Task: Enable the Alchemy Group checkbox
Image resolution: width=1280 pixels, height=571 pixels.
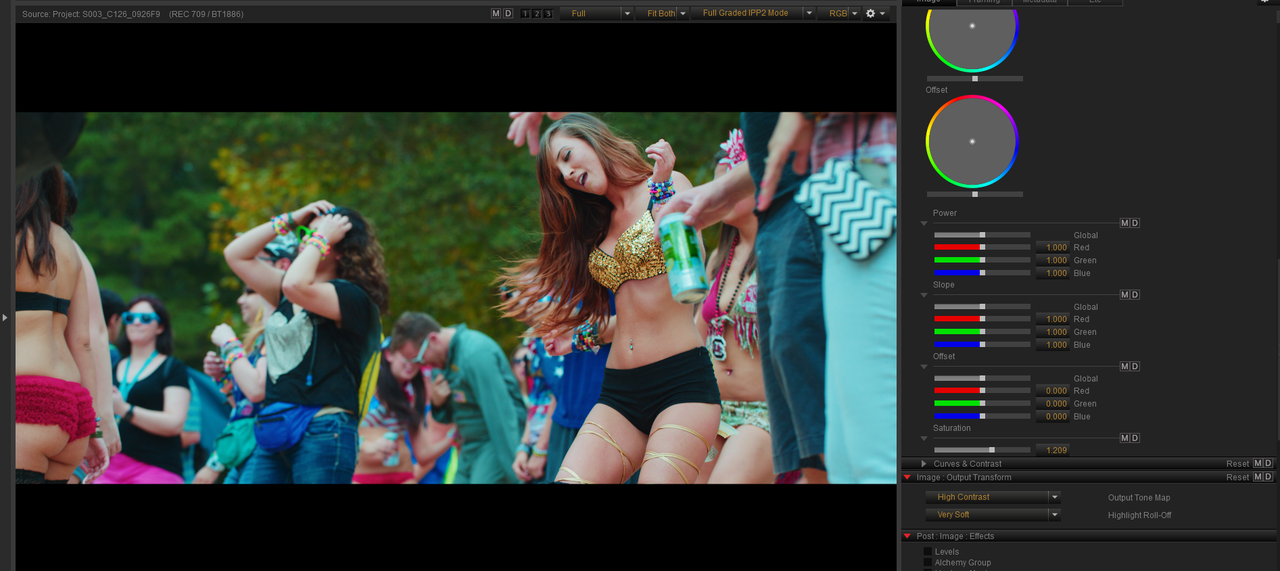Action: 927,563
